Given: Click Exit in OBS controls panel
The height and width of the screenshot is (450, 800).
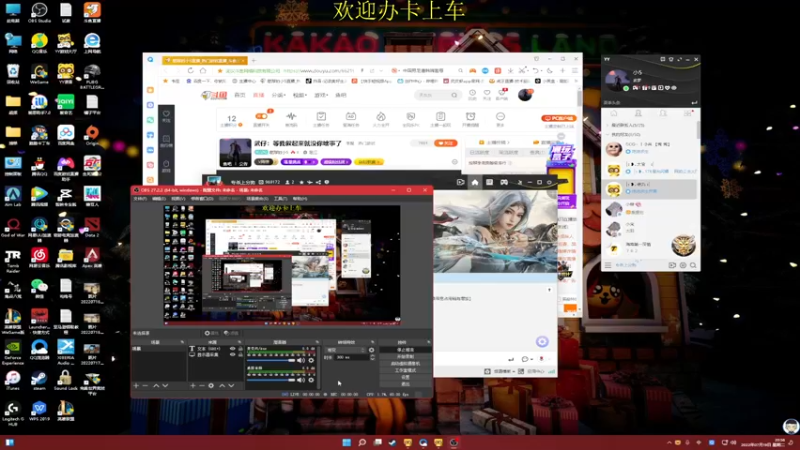Looking at the screenshot, I should pyautogui.click(x=406, y=384).
